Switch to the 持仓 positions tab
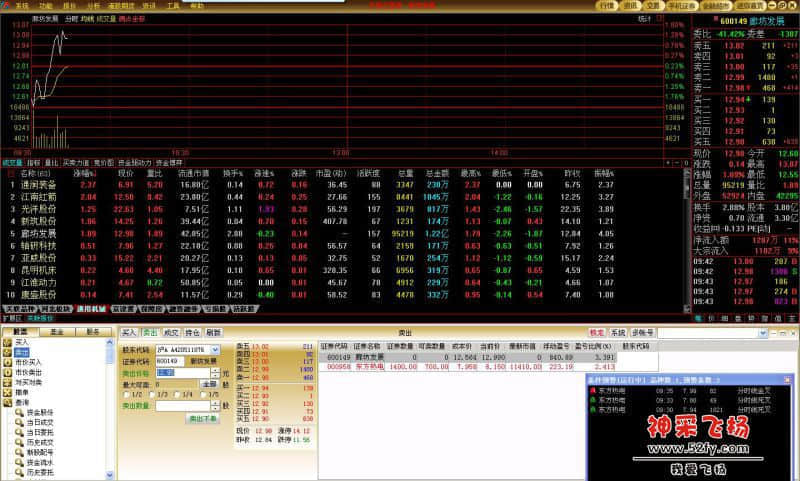 [x=192, y=332]
